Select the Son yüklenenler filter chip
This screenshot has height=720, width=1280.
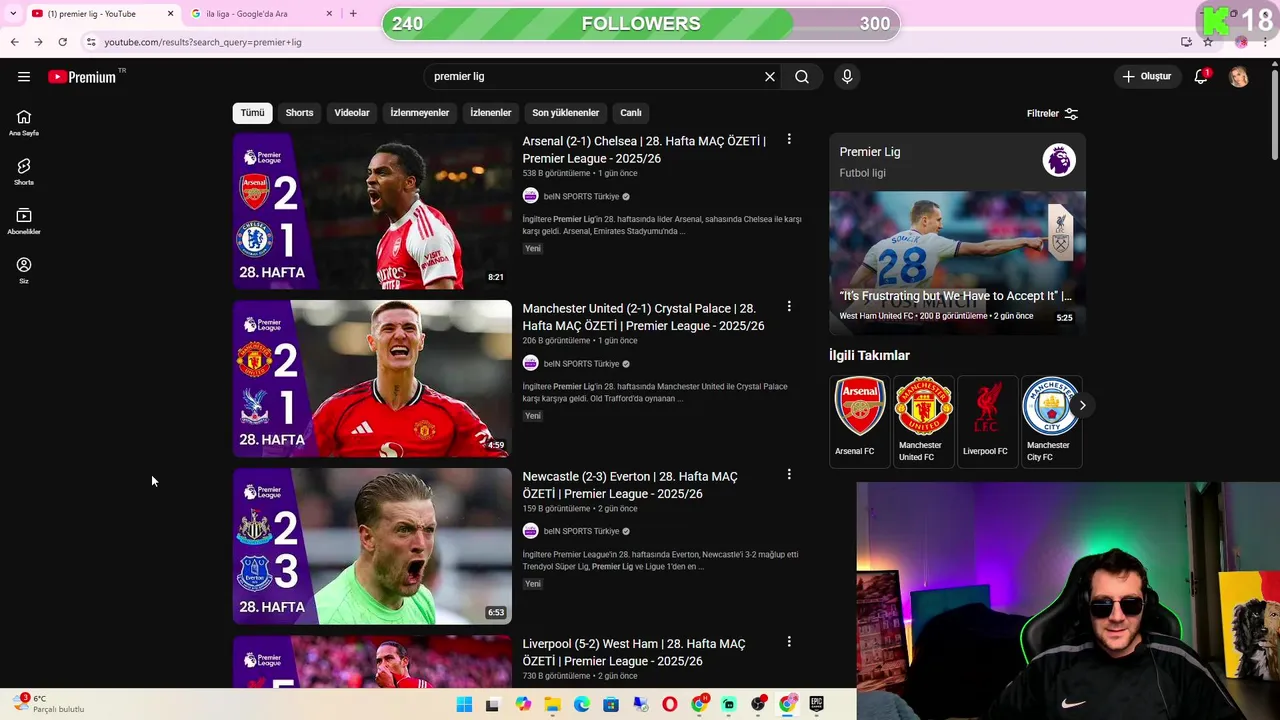(566, 113)
